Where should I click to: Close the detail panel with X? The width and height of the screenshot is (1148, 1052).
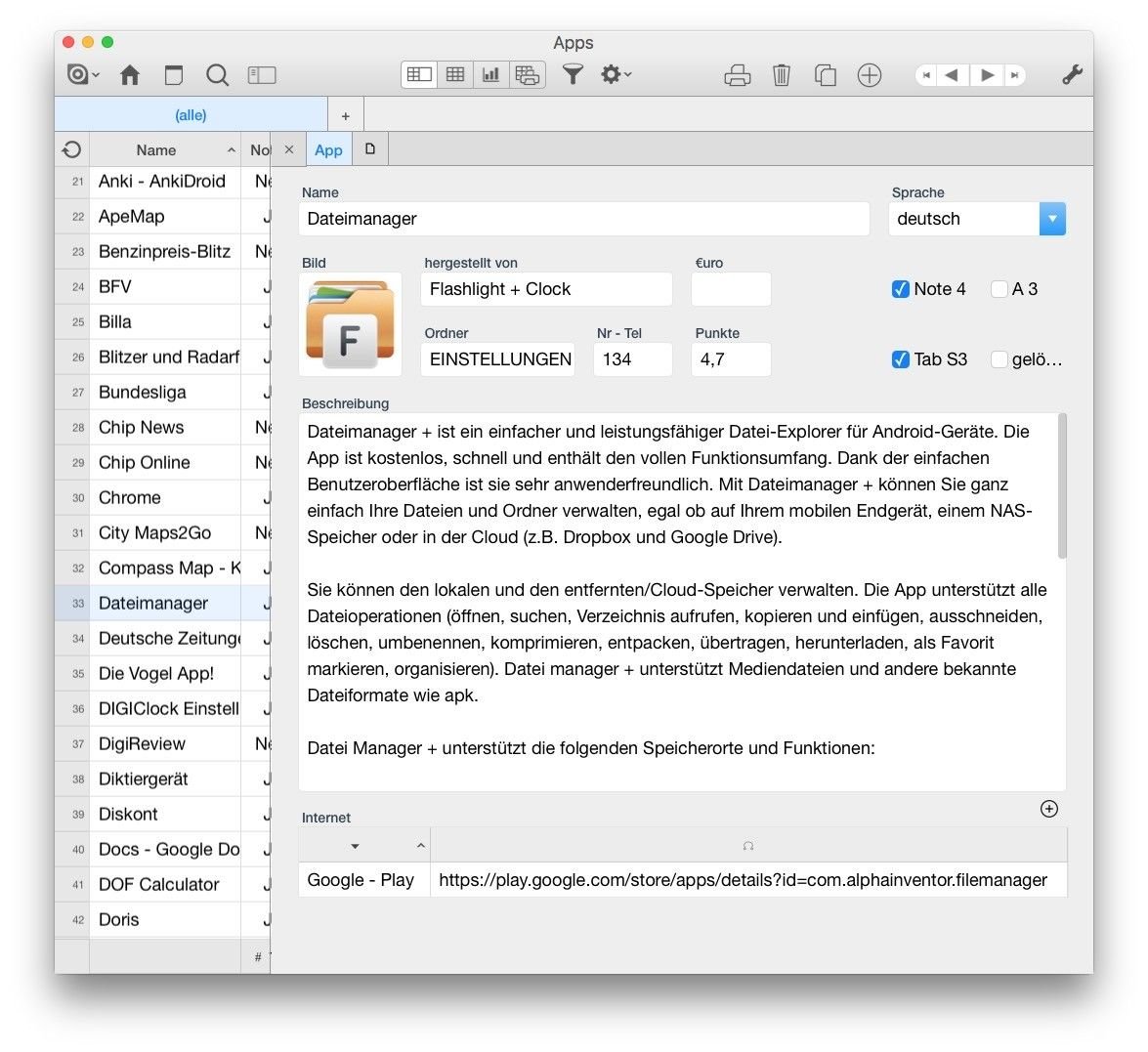coord(289,149)
